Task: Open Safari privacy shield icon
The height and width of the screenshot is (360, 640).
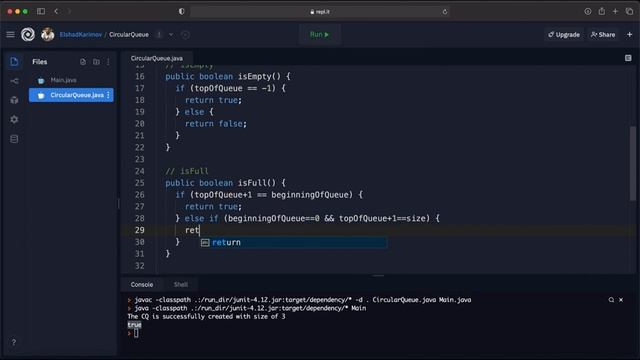Action: pos(181,11)
